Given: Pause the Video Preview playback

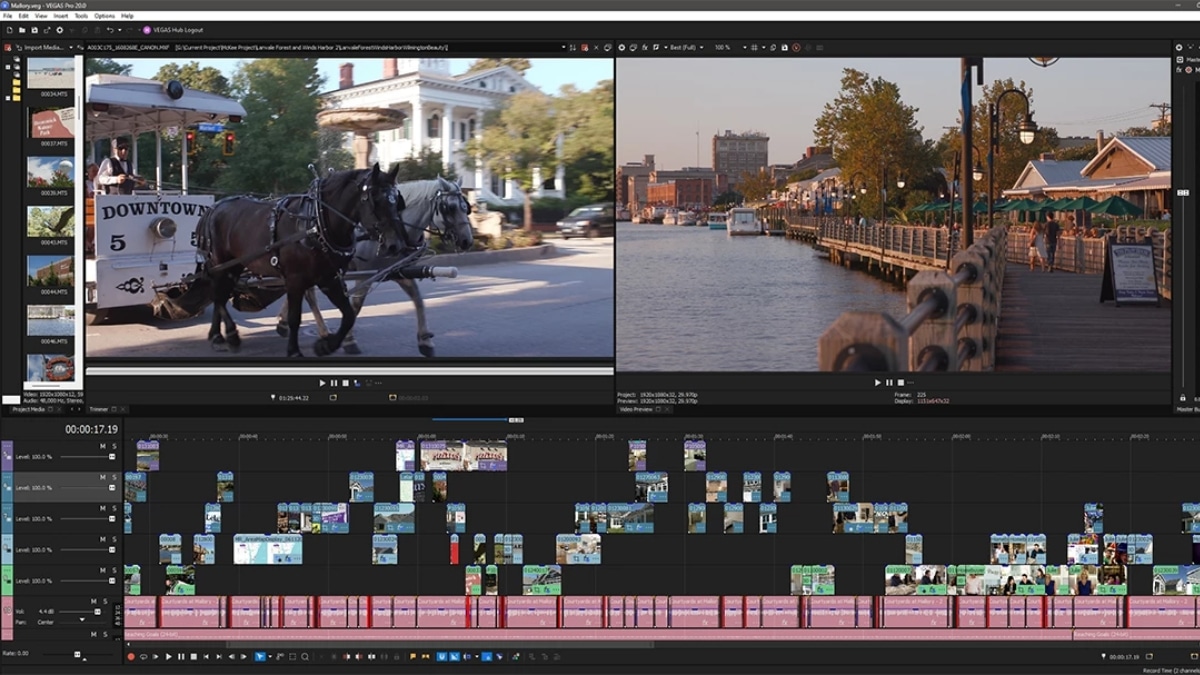Looking at the screenshot, I should click(889, 382).
